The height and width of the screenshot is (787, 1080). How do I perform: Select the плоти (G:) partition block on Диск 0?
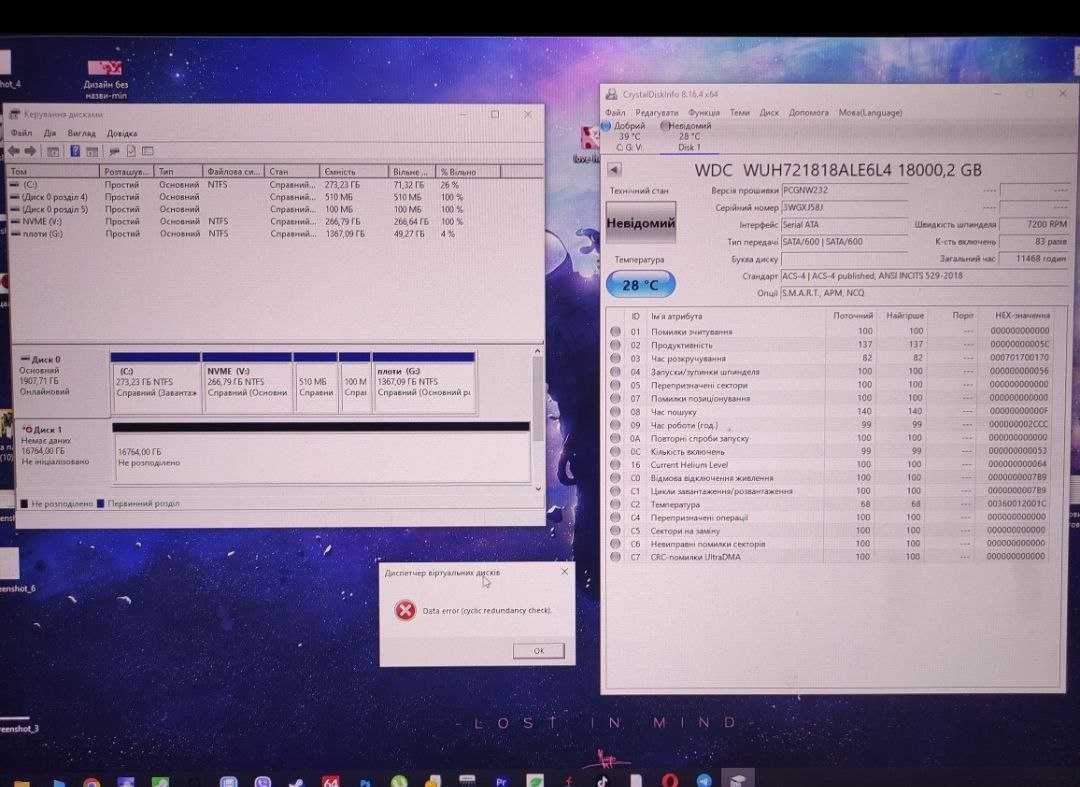click(x=424, y=384)
